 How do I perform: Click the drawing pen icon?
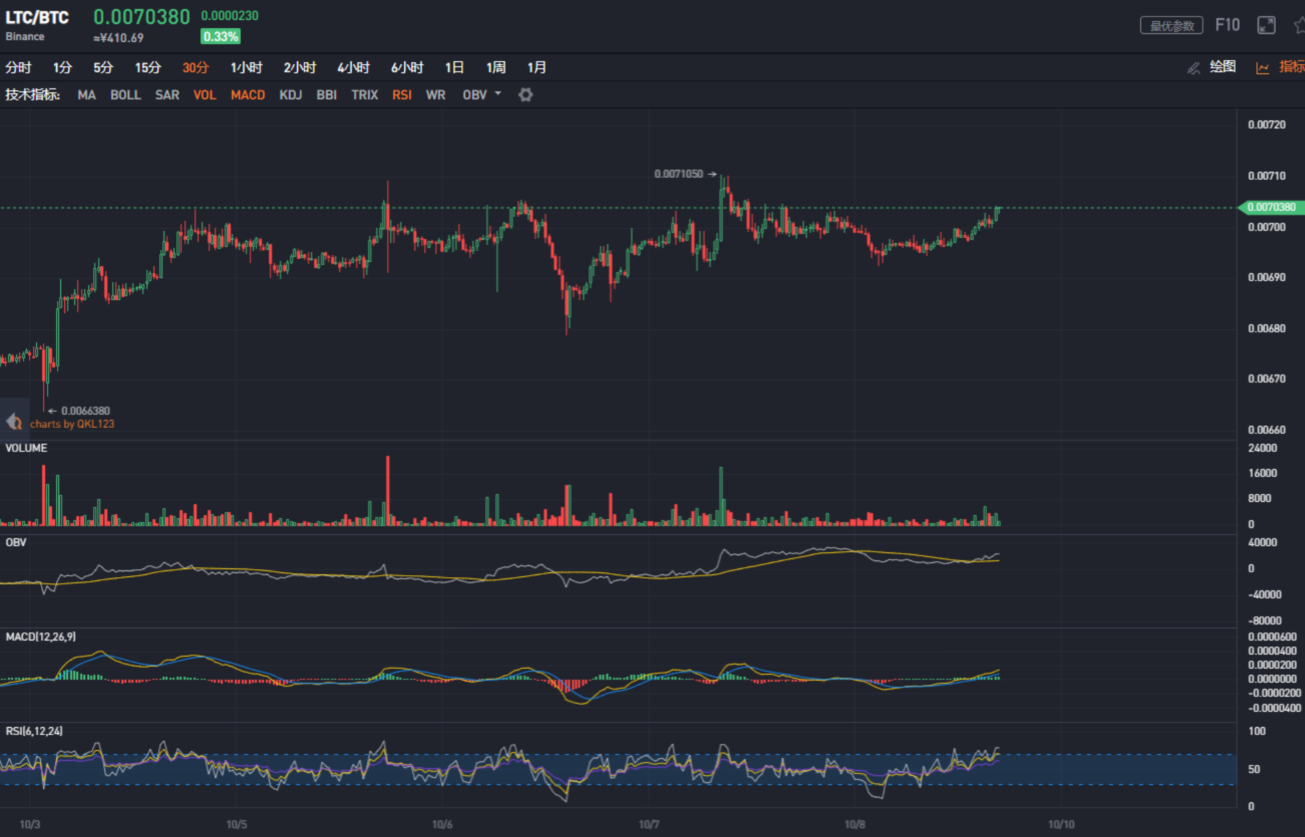(1193, 68)
